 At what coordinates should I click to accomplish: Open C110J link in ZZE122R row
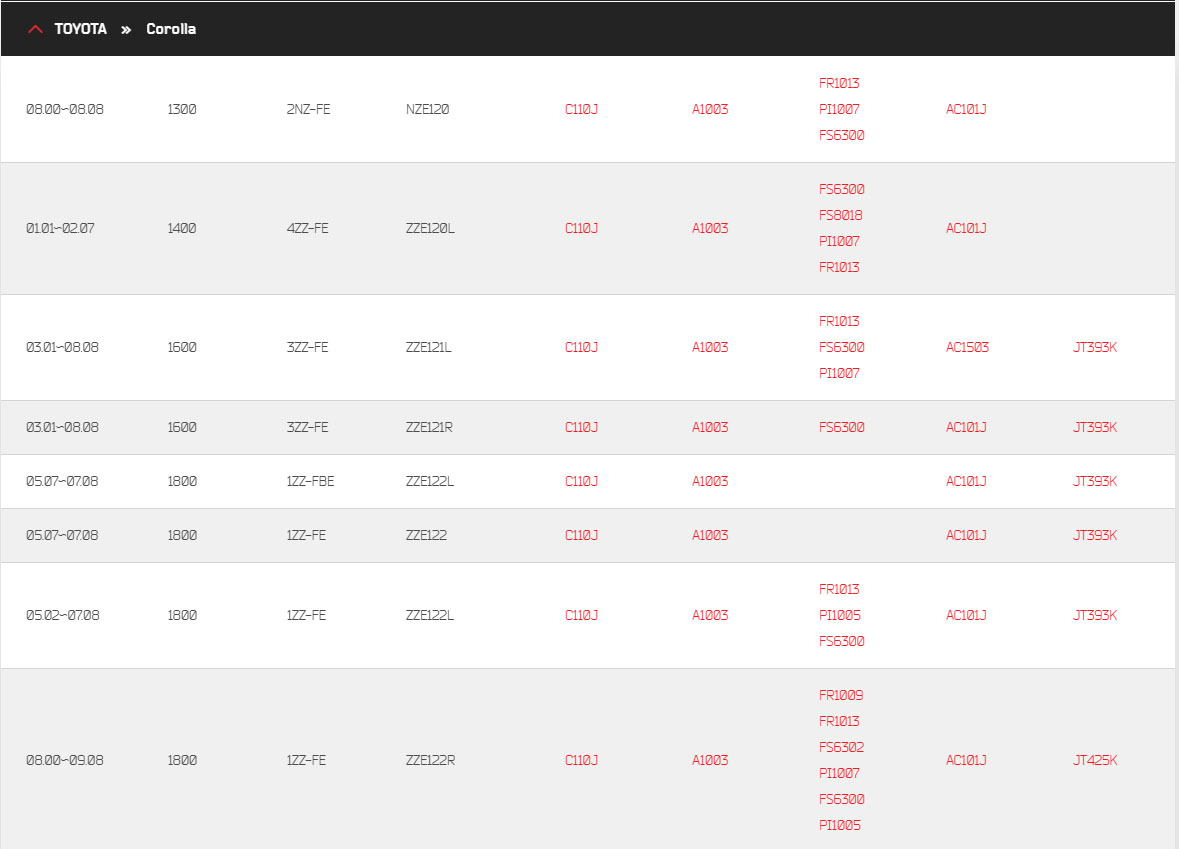click(x=581, y=761)
